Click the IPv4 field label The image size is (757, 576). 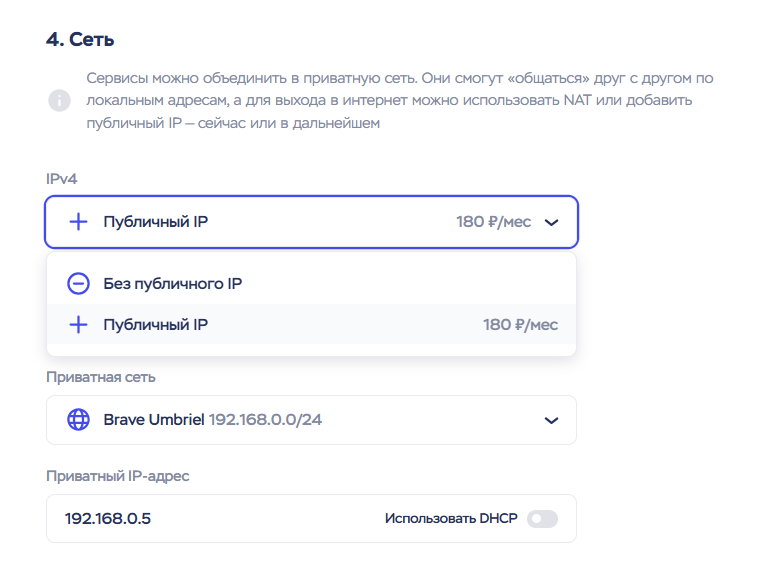point(61,178)
